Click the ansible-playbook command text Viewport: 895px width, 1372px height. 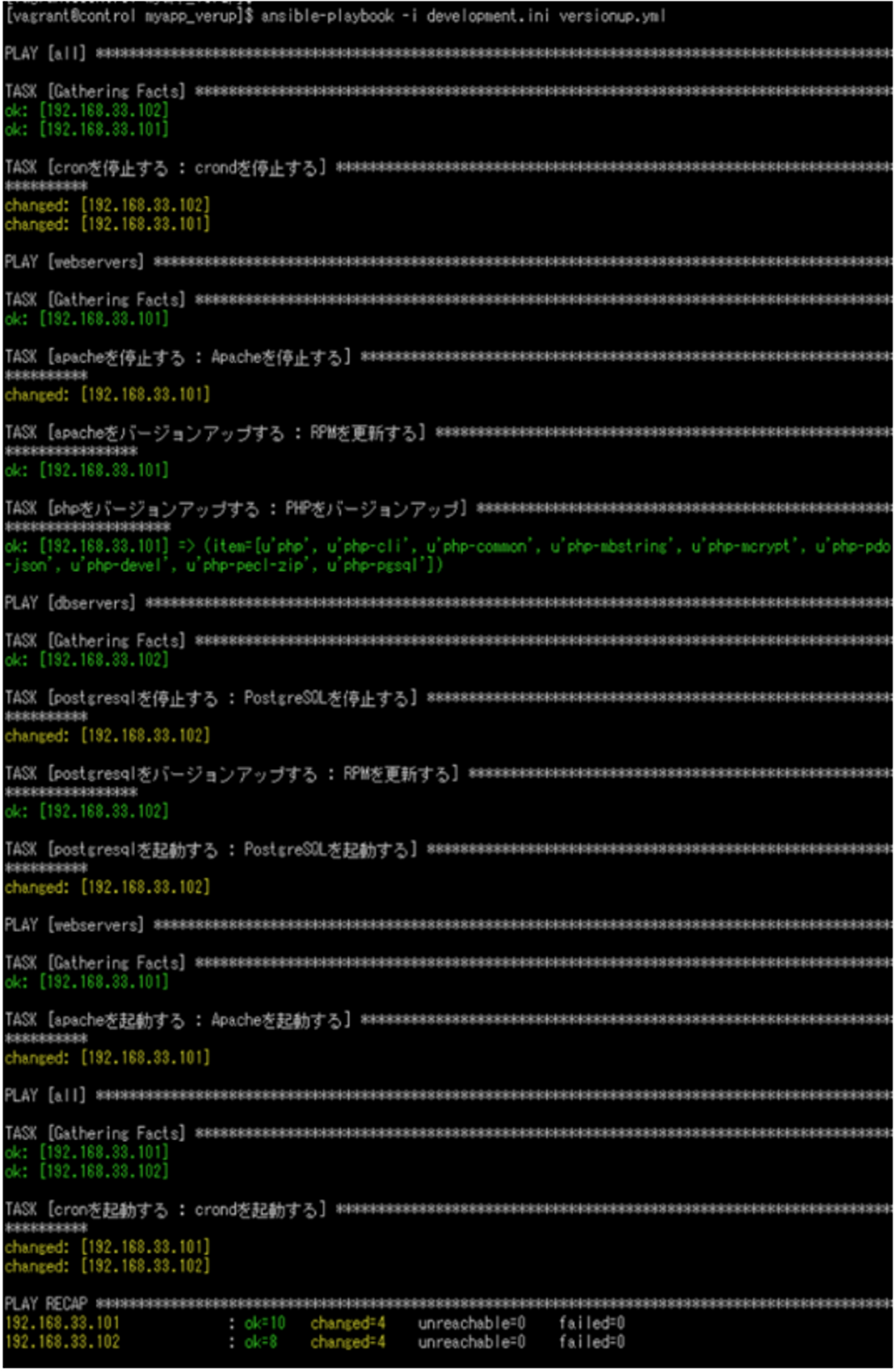point(326,16)
